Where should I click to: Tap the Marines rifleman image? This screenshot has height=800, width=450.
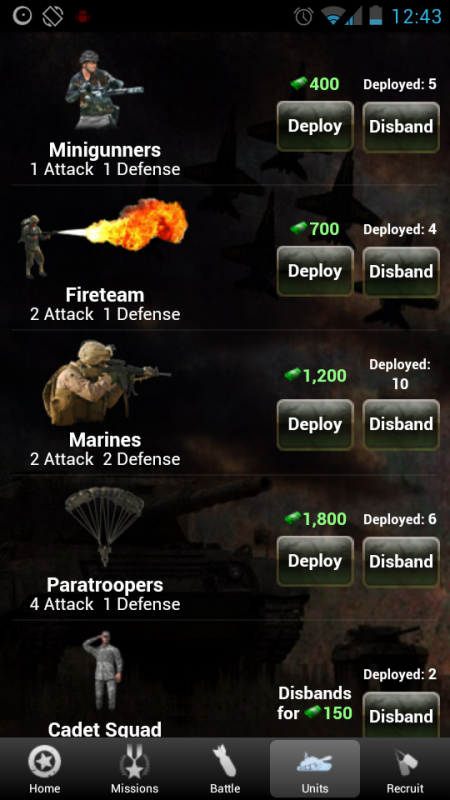pyautogui.click(x=106, y=383)
